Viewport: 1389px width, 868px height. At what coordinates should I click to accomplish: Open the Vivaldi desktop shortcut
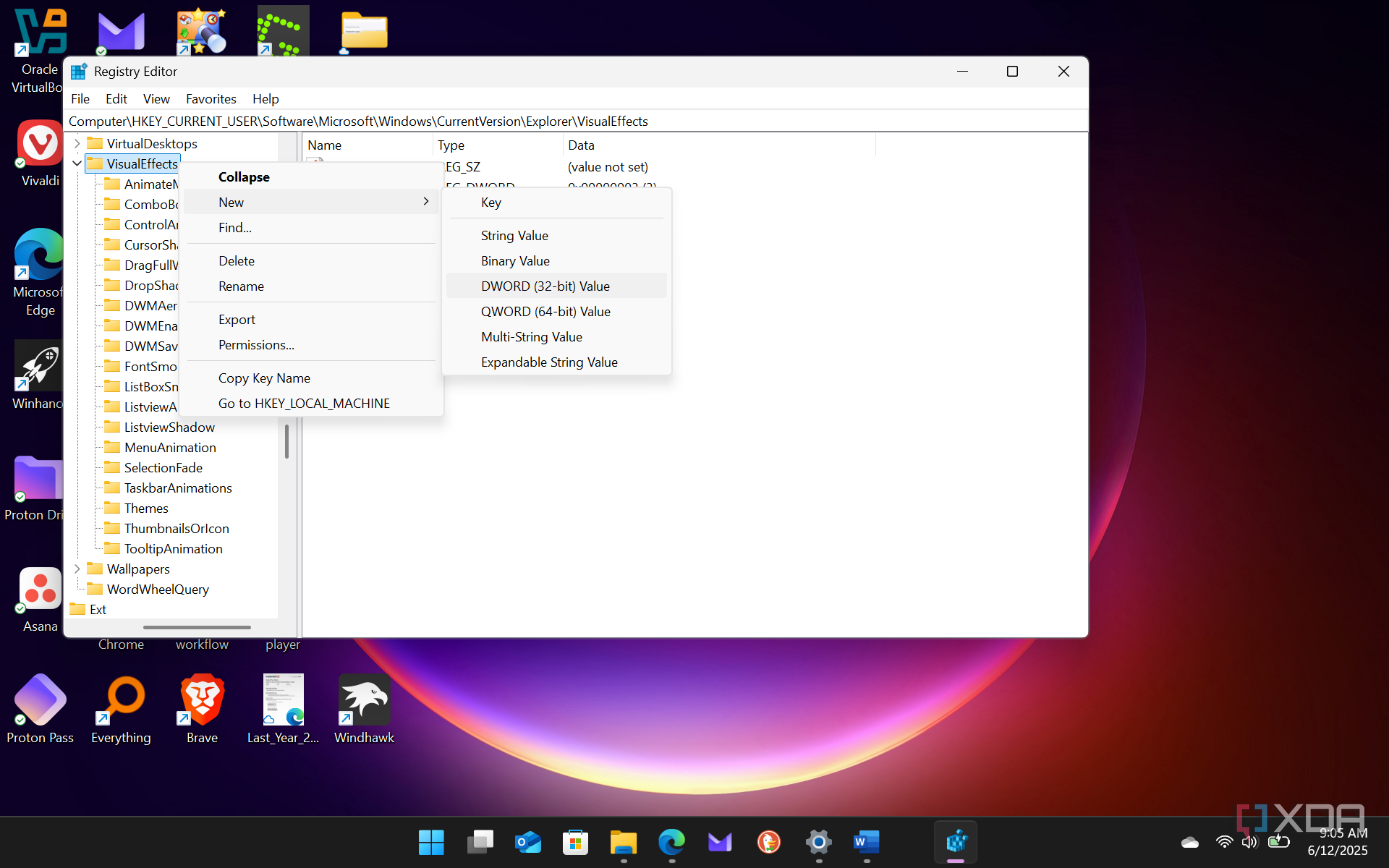tap(40, 153)
